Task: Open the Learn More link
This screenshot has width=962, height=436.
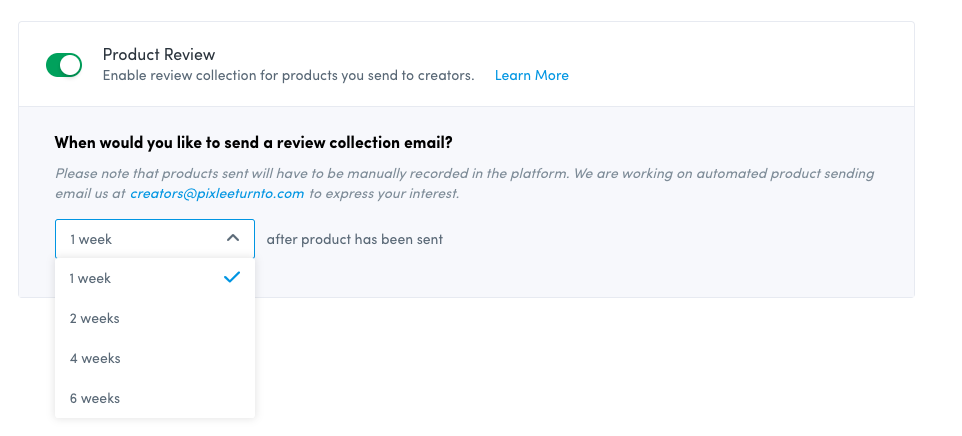Action: click(x=531, y=75)
